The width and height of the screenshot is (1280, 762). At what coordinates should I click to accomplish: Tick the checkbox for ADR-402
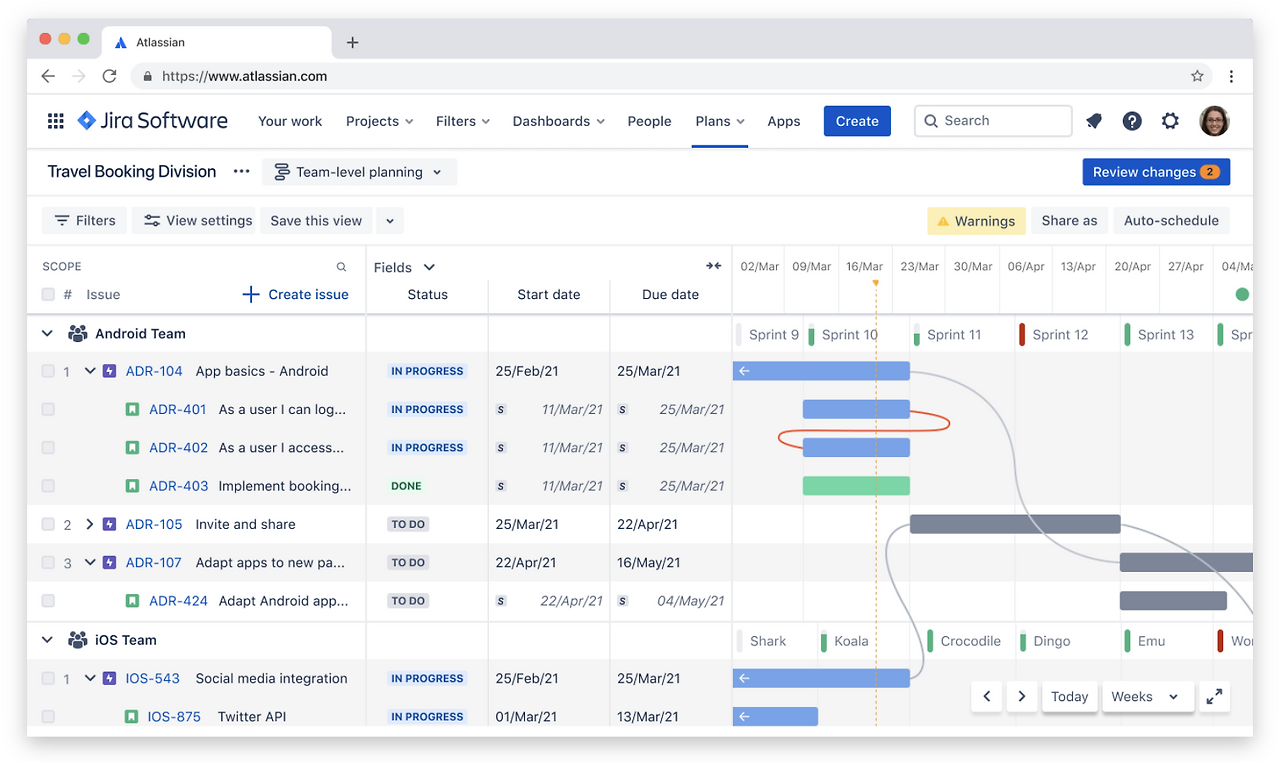48,448
